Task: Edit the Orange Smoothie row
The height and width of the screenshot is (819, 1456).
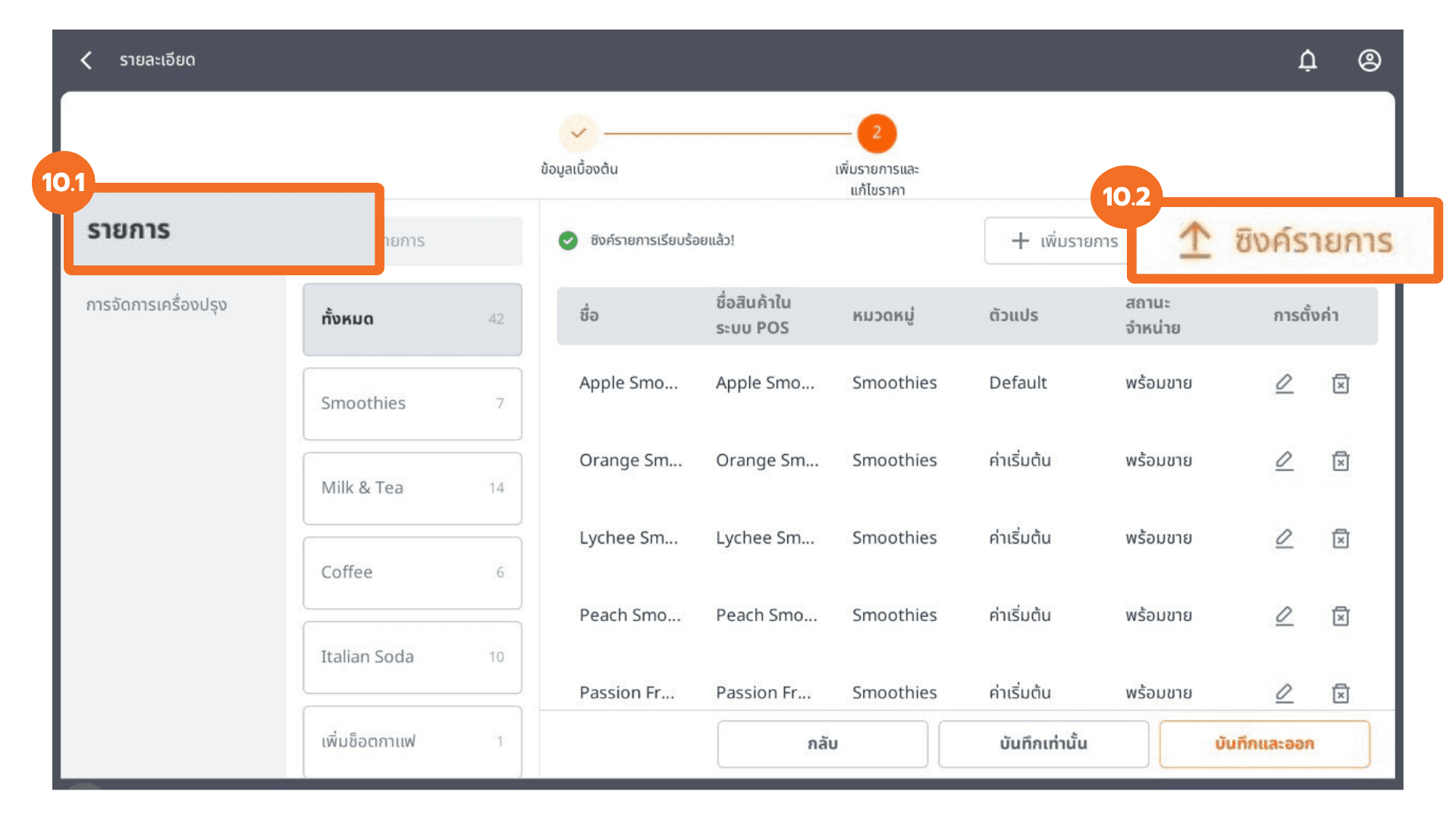Action: pos(1284,461)
